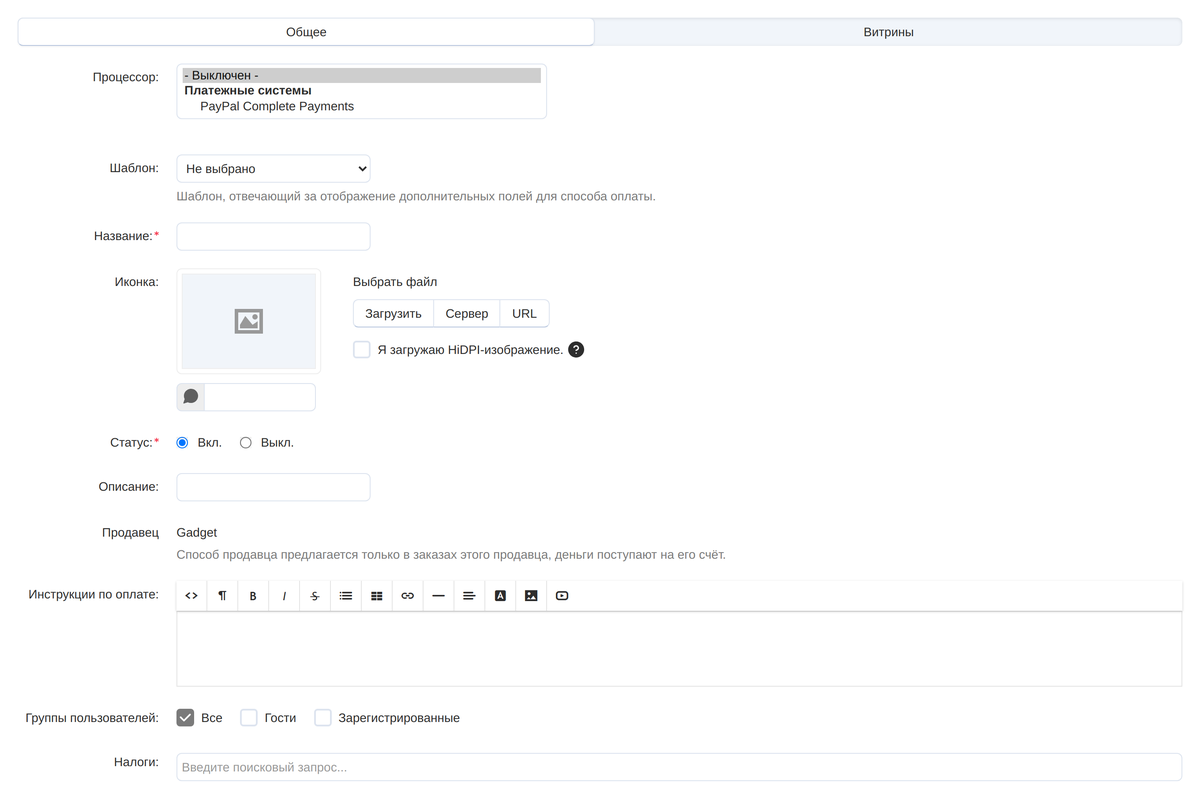The width and height of the screenshot is (1200, 786).
Task: Enable the HiDPI-изображение checkbox
Action: pos(362,350)
